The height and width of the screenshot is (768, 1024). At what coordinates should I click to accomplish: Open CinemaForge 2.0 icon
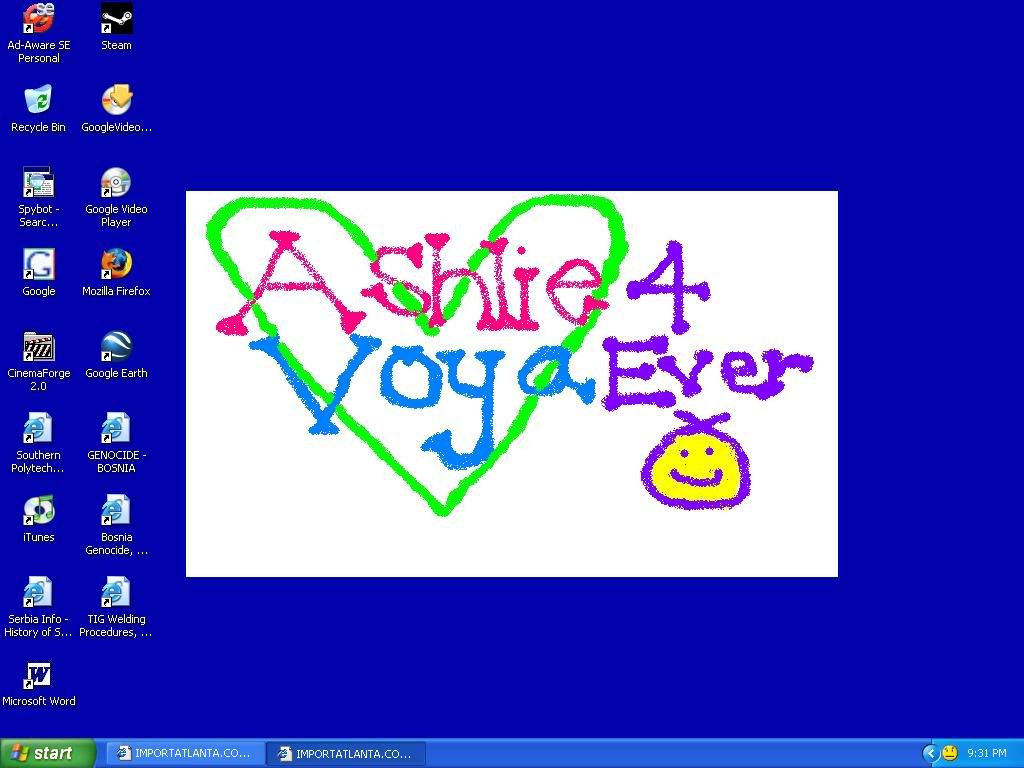coord(38,347)
